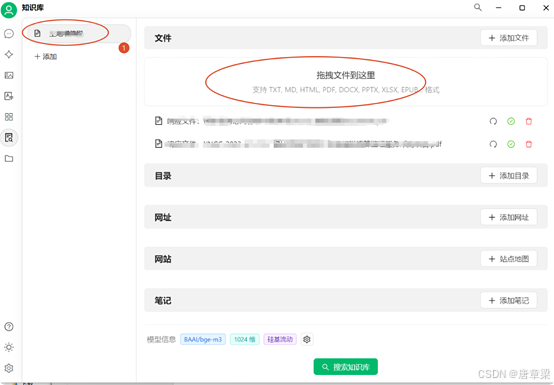This screenshot has width=554, height=385.
Task: Toggle the sun theme icon
Action: coord(9,347)
